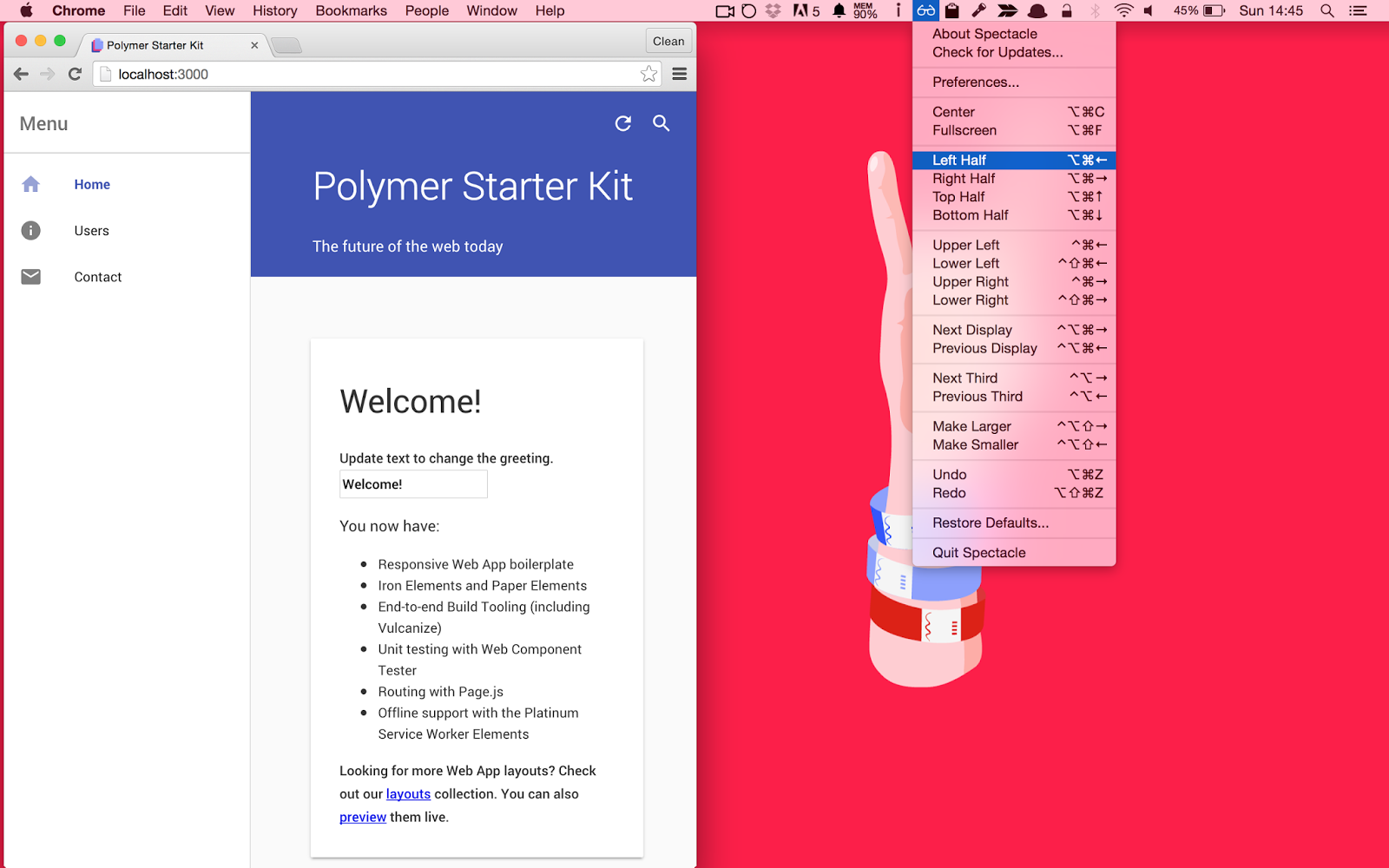Click the refresh icon in the Polymer header
This screenshot has height=868, width=1389.
(623, 123)
